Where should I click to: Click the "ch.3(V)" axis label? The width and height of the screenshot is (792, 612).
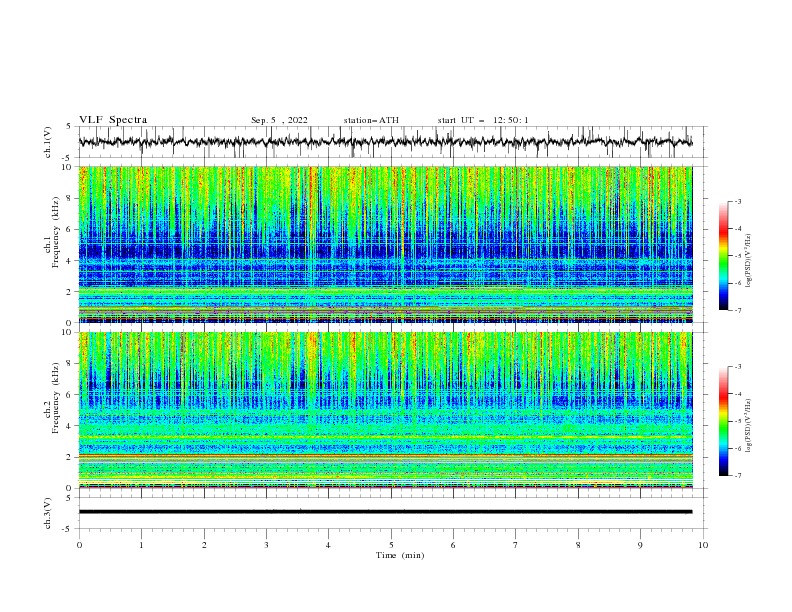coord(48,513)
